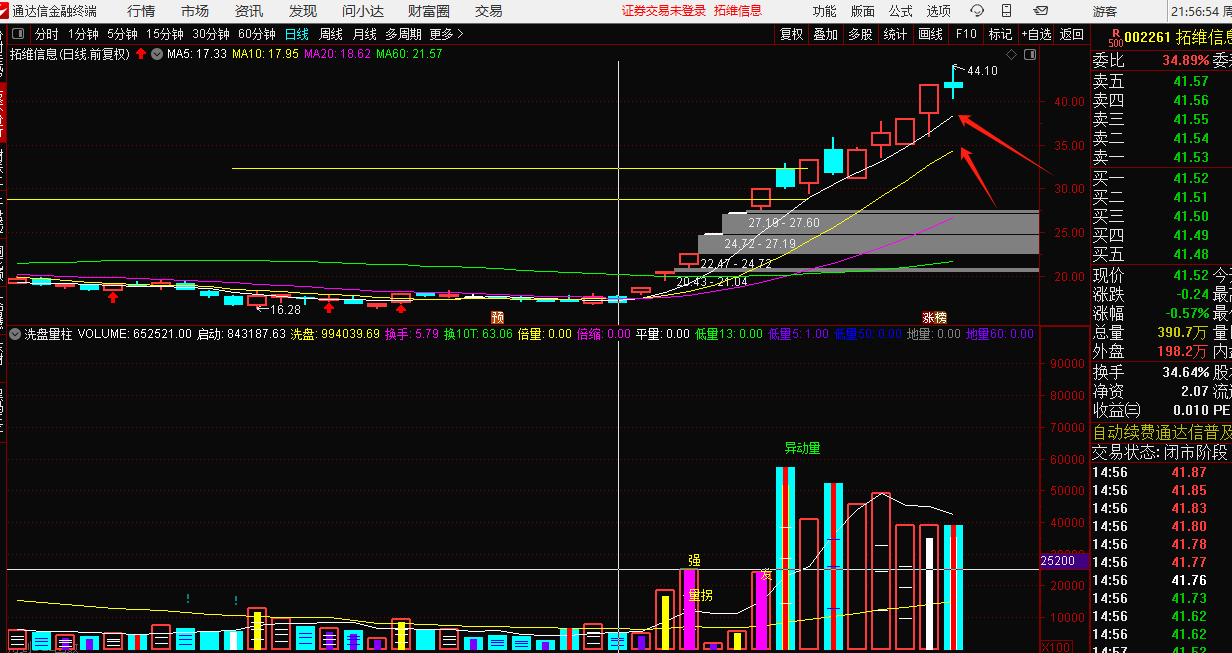Viewport: 1232px width, 653px height.
Task: Click the red up-arrow next to 拓维信息 title
Action: tap(142, 54)
